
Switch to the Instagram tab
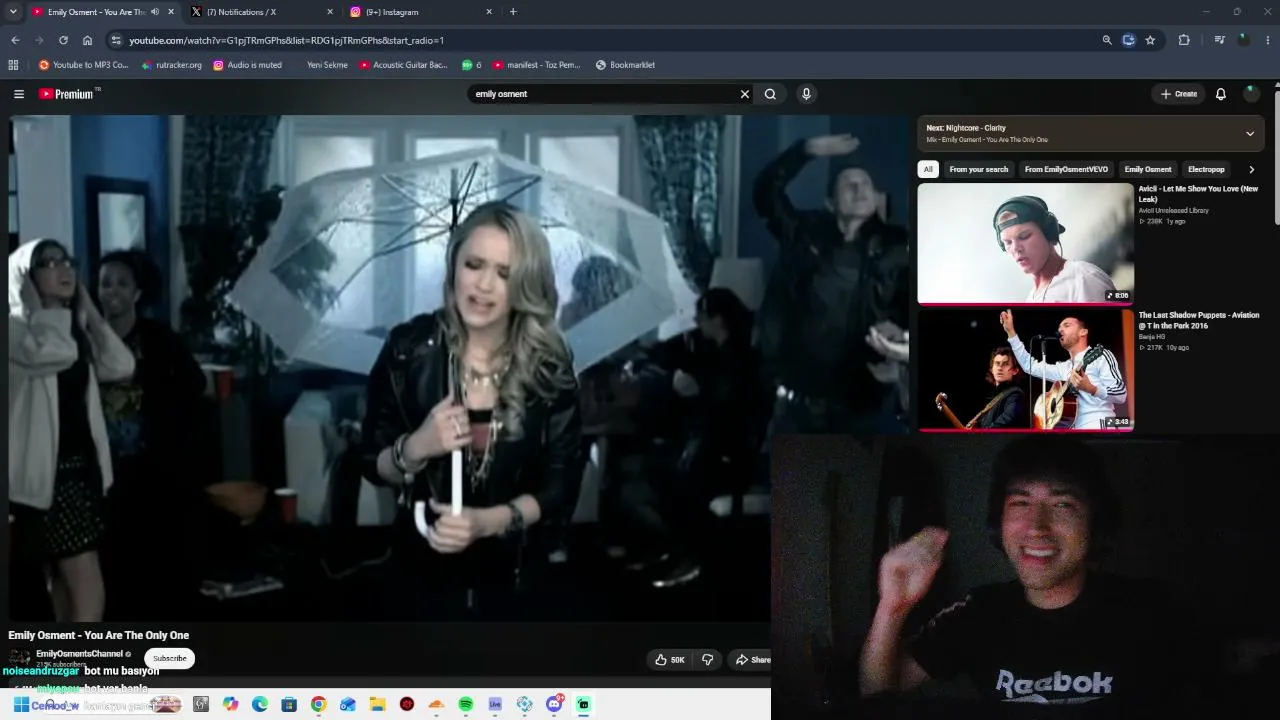click(x=418, y=12)
